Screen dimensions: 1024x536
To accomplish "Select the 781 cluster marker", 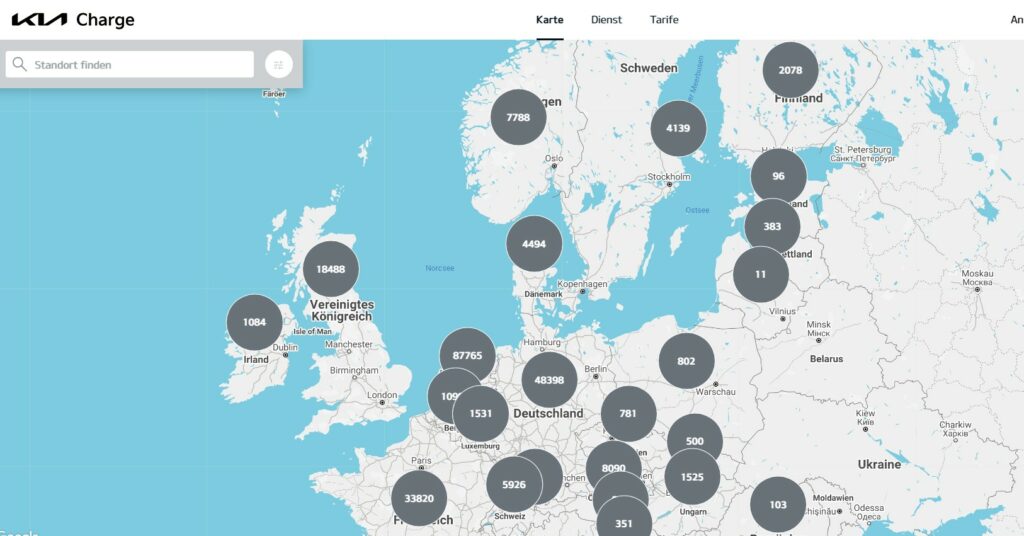I will (628, 413).
